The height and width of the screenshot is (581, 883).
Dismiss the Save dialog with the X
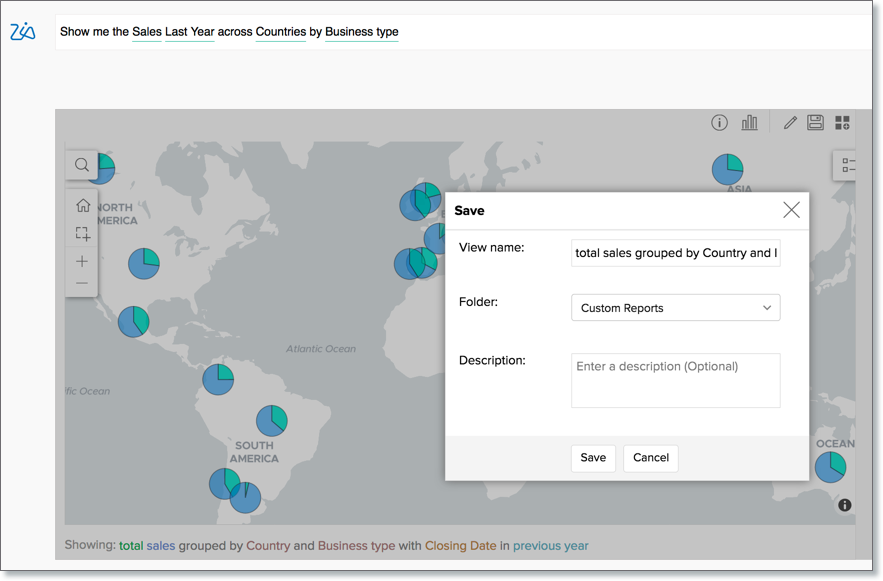(791, 210)
